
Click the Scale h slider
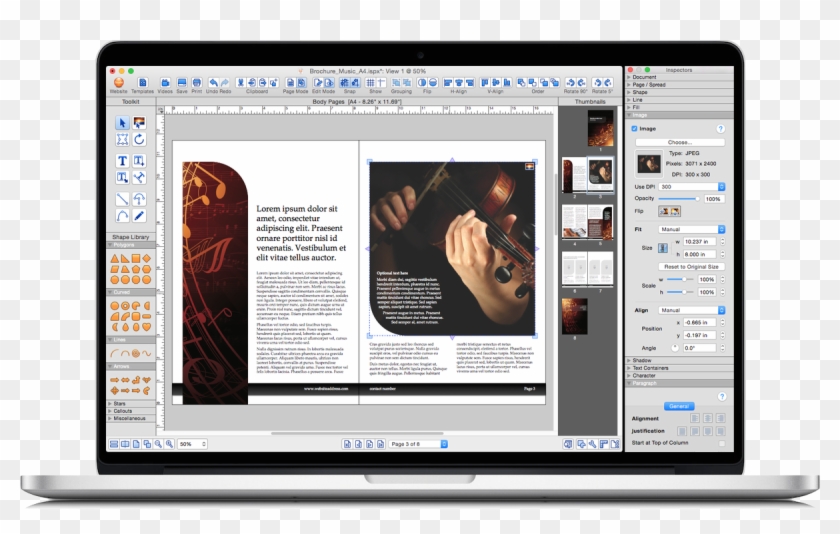click(x=680, y=292)
